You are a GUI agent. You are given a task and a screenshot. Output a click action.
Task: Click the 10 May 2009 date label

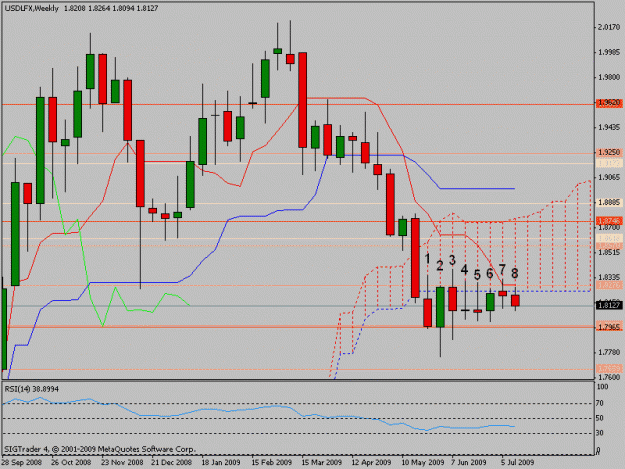tap(423, 462)
